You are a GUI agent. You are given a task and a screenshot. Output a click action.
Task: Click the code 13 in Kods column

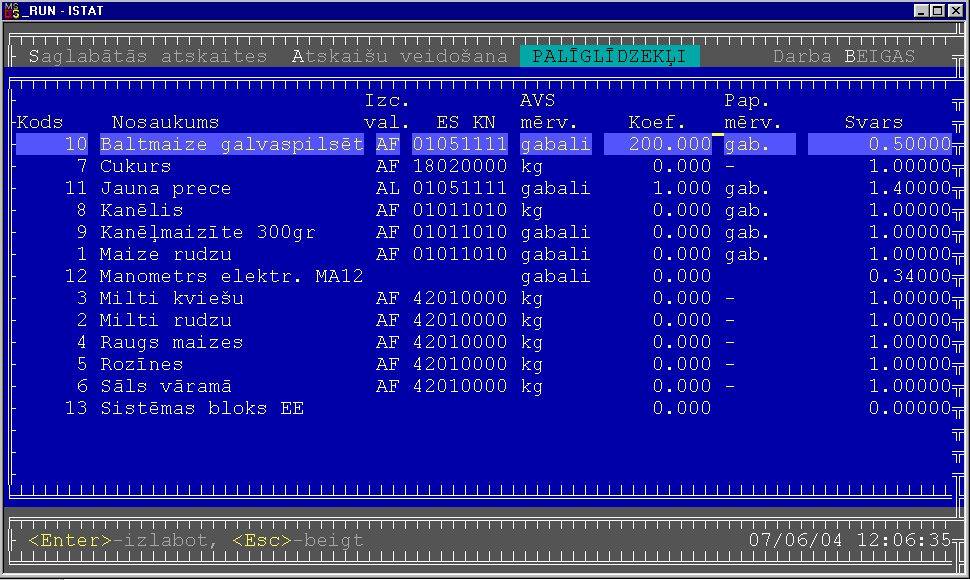76,408
